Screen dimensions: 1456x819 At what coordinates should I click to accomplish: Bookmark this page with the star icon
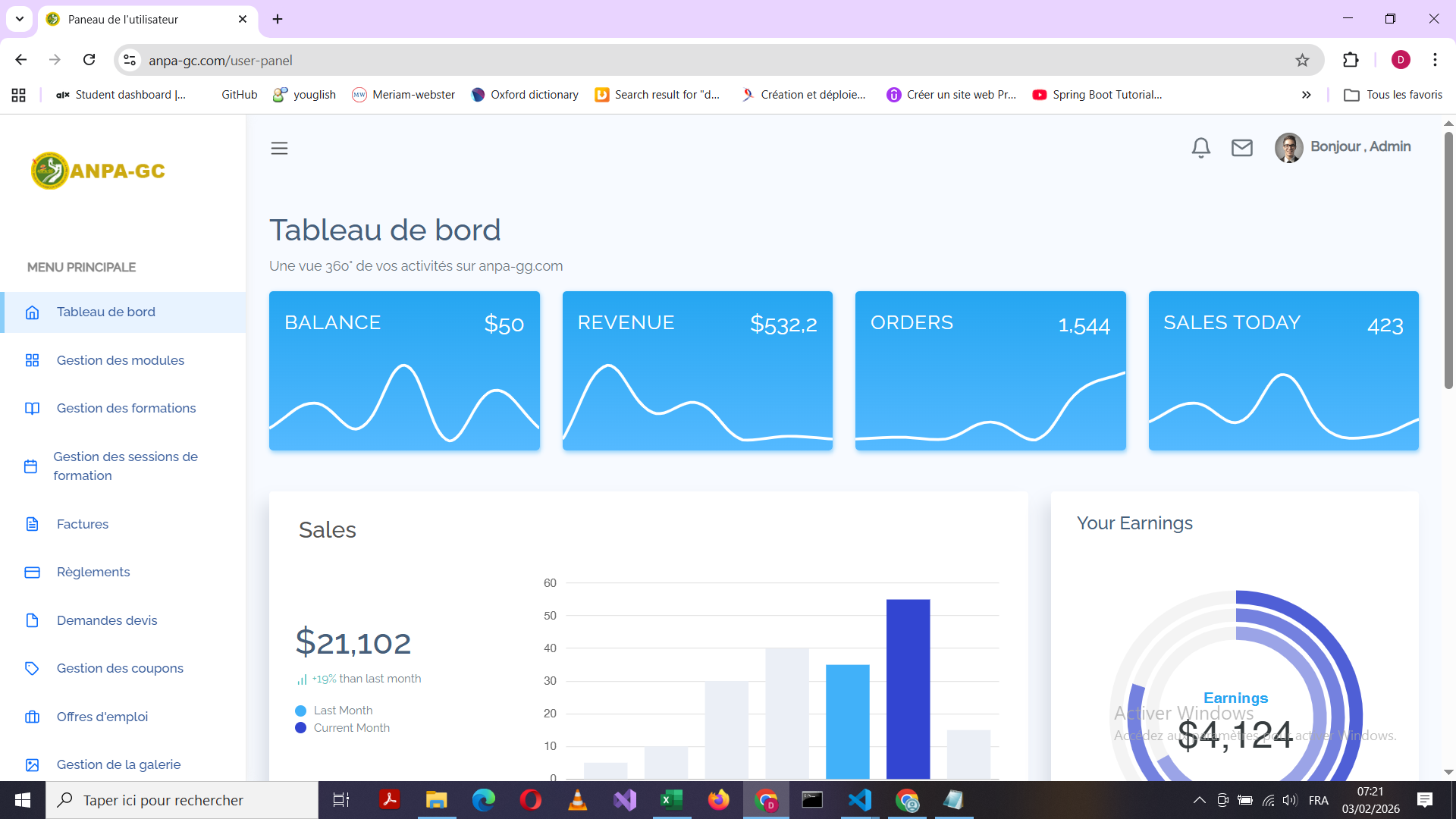(x=1302, y=61)
